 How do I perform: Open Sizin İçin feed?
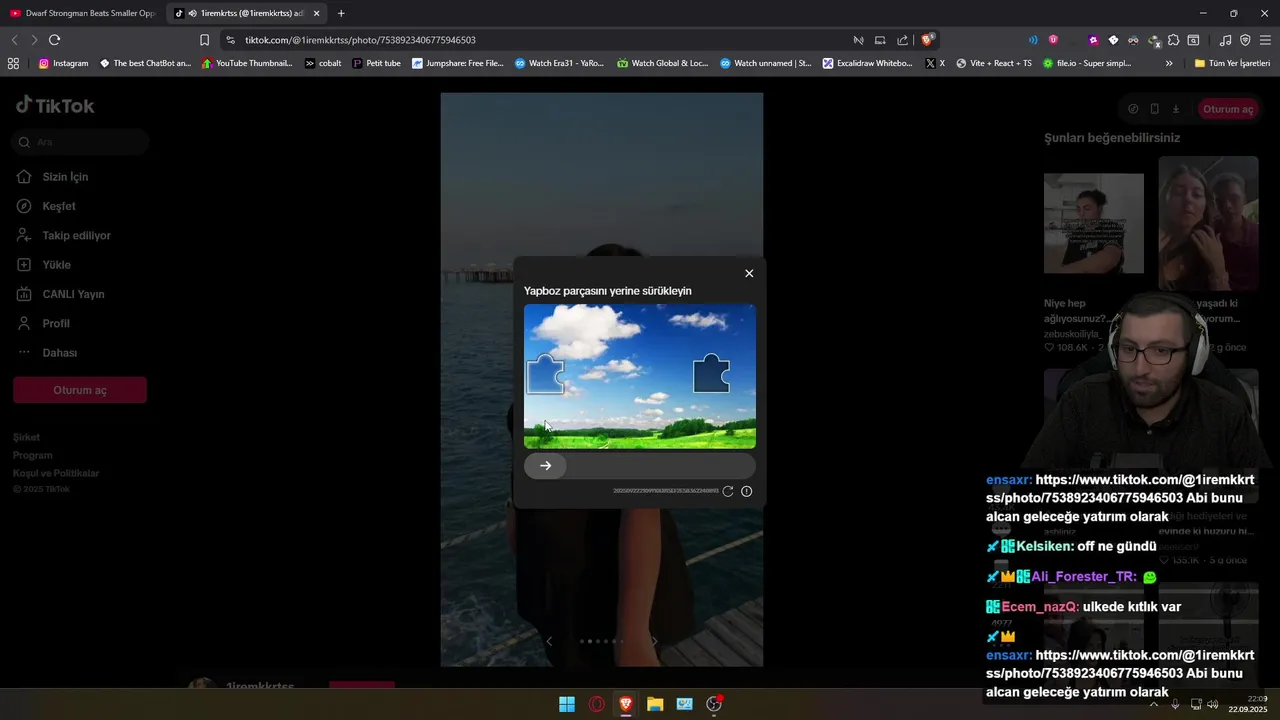coord(65,177)
